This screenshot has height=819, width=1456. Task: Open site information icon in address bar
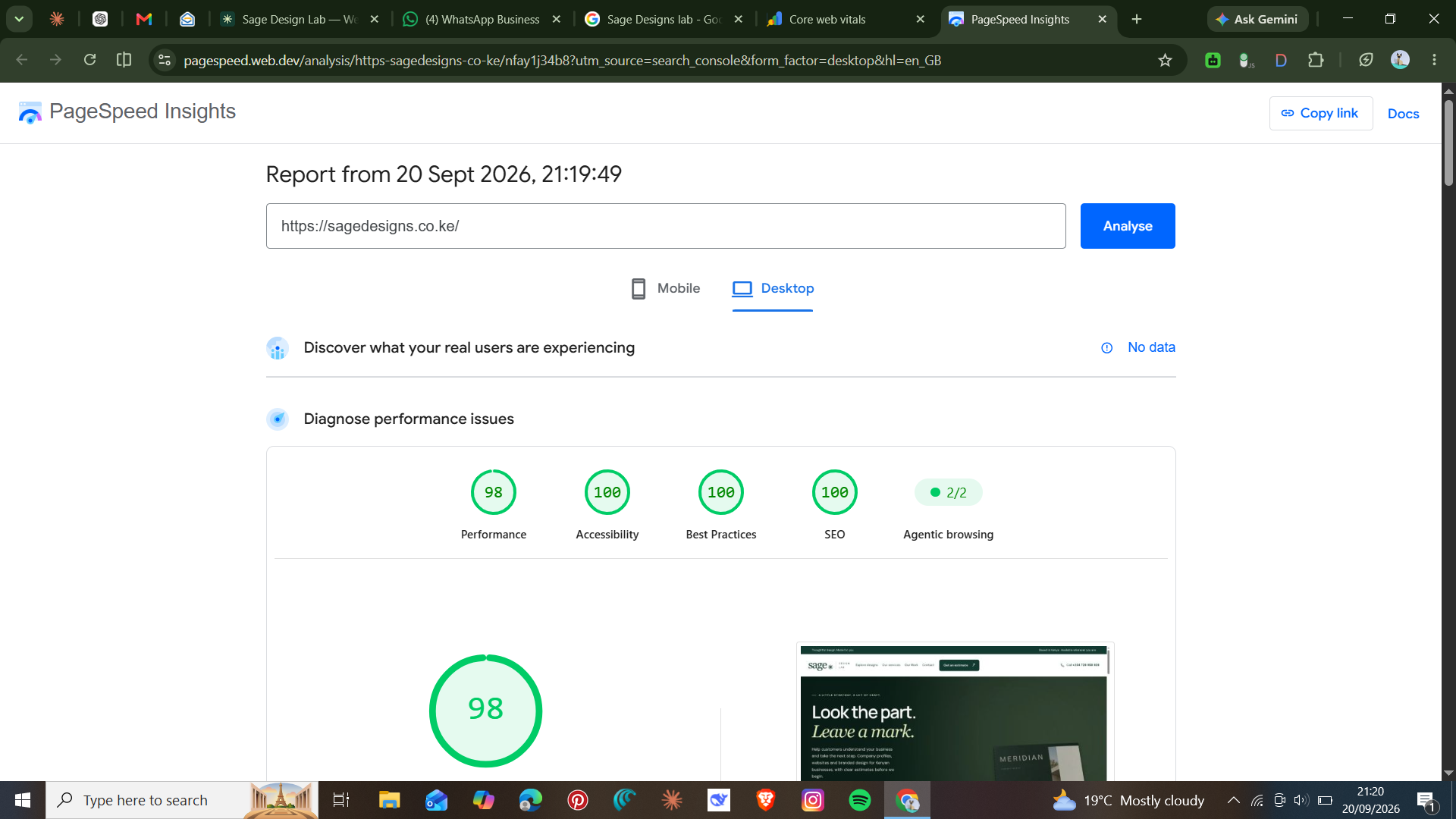(x=165, y=60)
